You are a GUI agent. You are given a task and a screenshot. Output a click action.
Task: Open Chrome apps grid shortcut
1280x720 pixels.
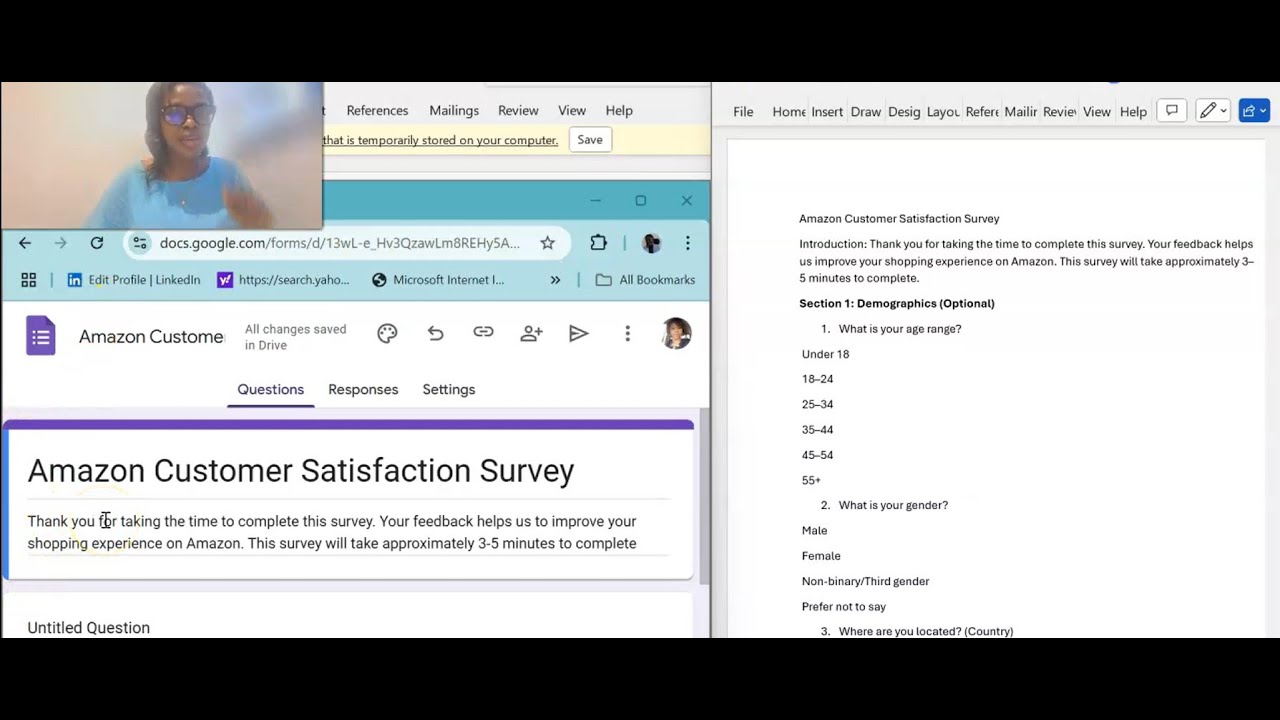pos(28,280)
